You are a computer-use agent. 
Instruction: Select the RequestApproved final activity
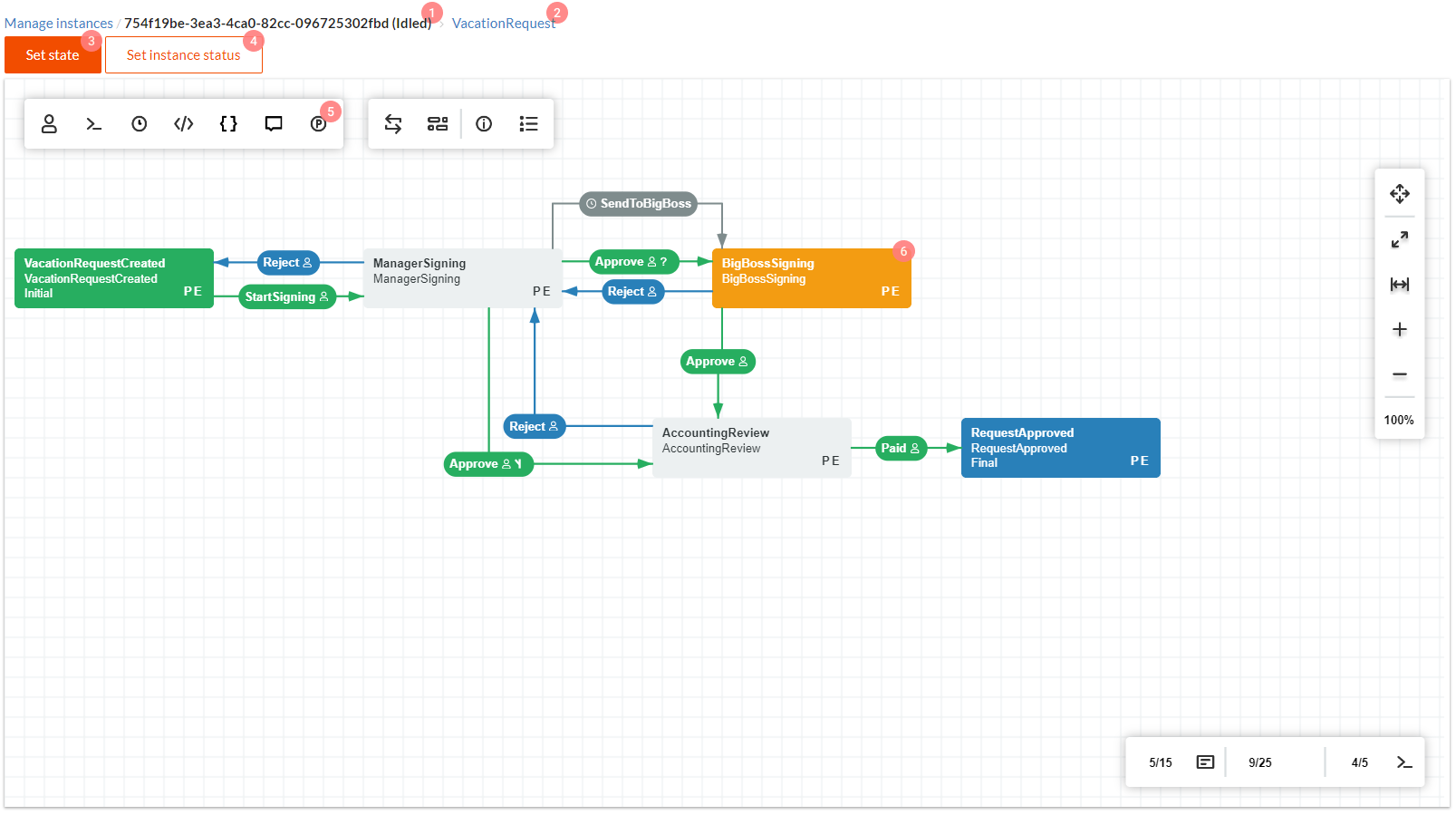(x=1061, y=448)
